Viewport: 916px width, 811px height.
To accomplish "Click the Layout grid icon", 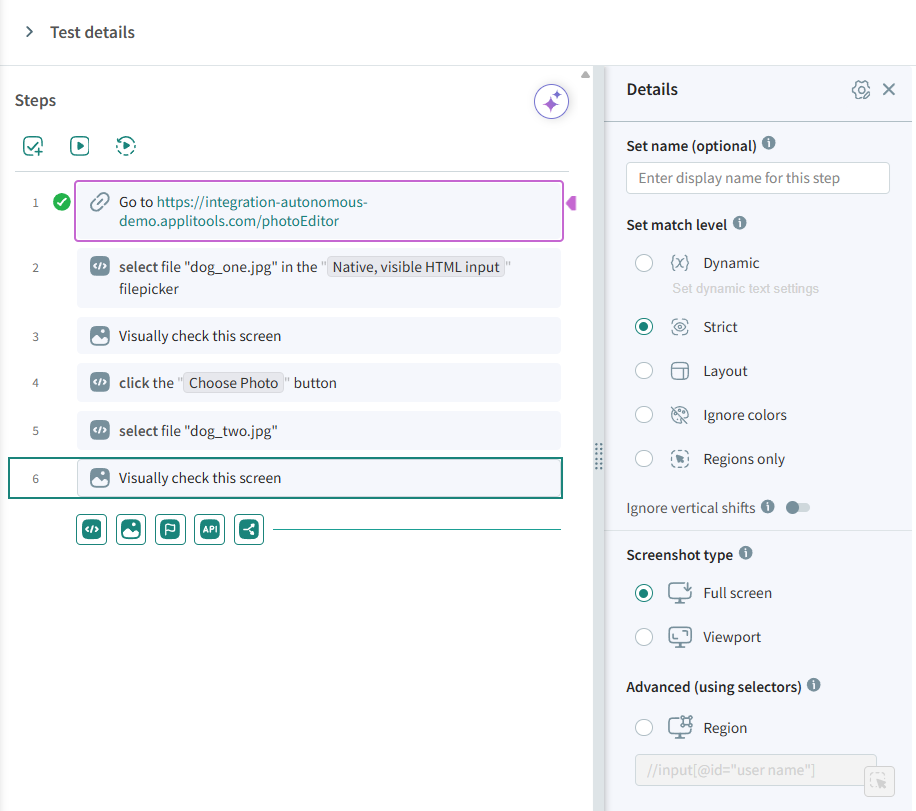I will pyautogui.click(x=679, y=370).
